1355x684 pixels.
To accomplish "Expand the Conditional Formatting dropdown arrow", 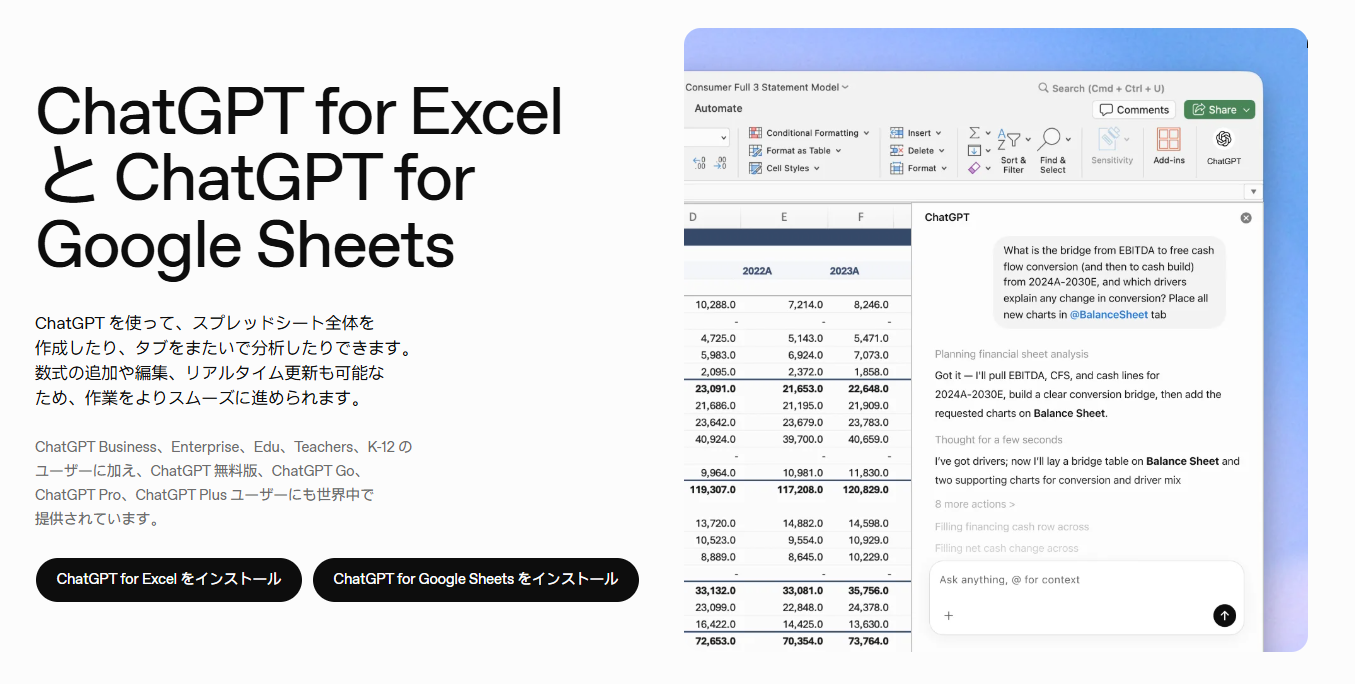I will click(x=866, y=133).
